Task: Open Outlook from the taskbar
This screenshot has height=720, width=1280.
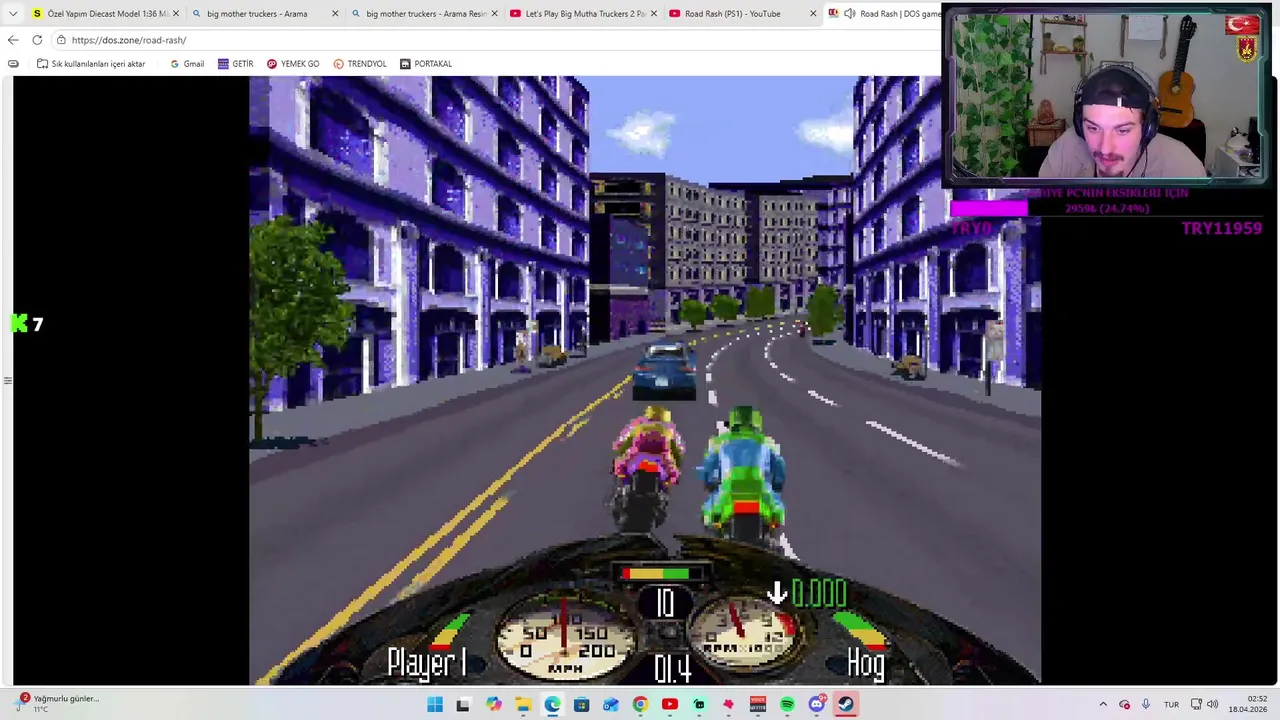Action: coord(611,704)
